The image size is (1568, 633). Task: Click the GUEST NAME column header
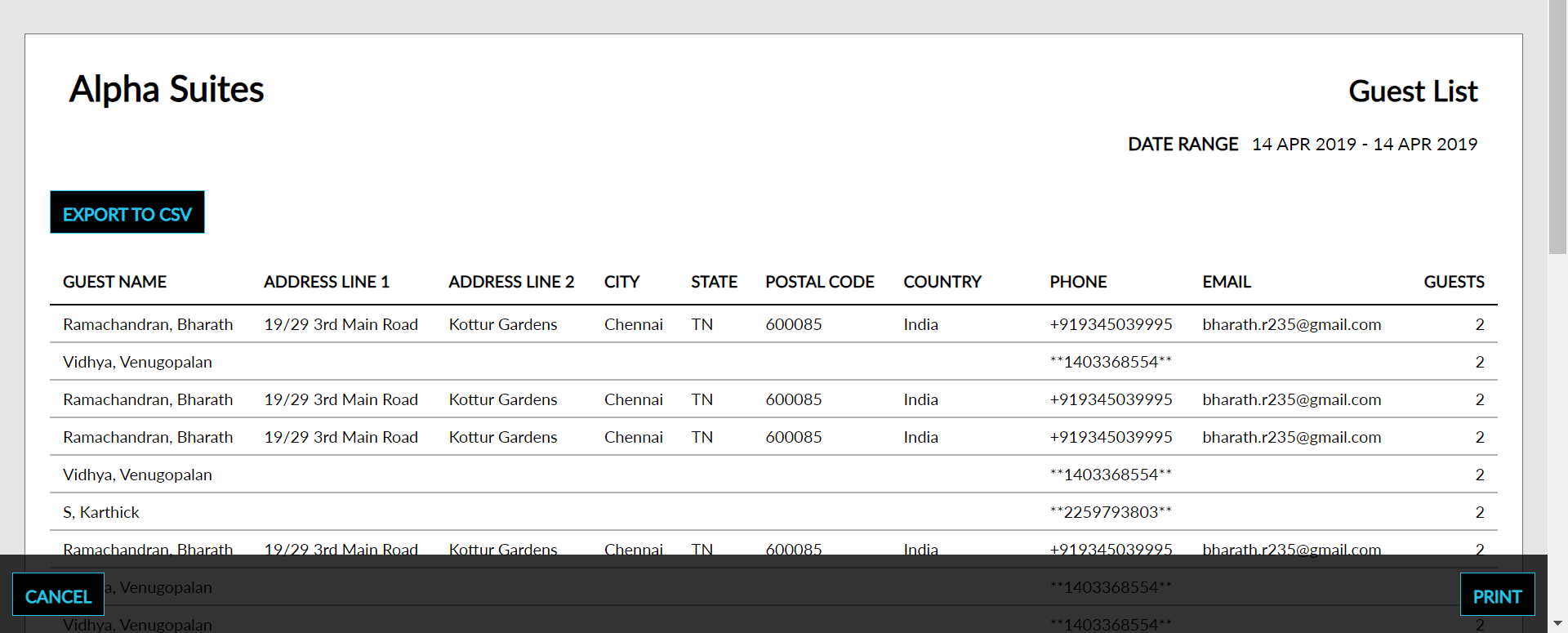pos(114,282)
